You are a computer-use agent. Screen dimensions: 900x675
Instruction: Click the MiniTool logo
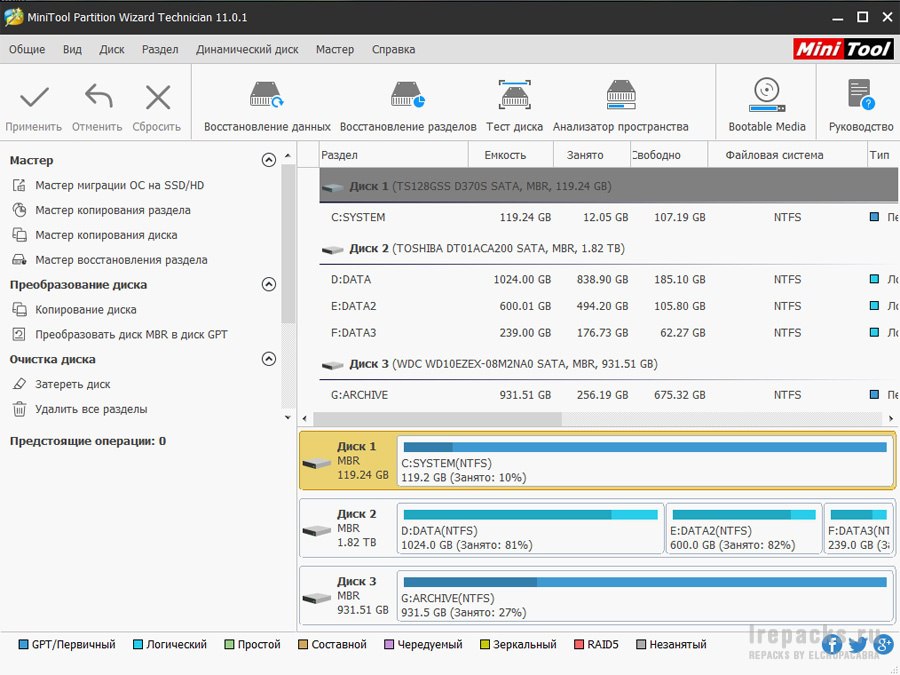843,49
